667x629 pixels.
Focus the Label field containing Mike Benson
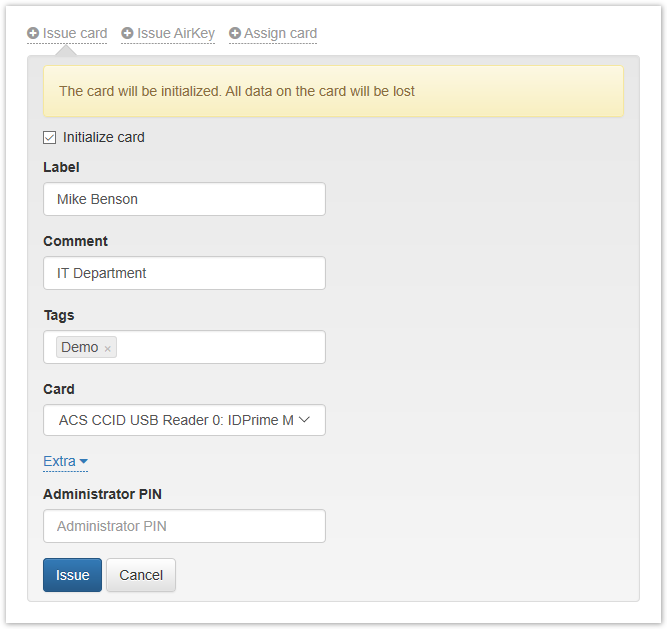(x=184, y=199)
